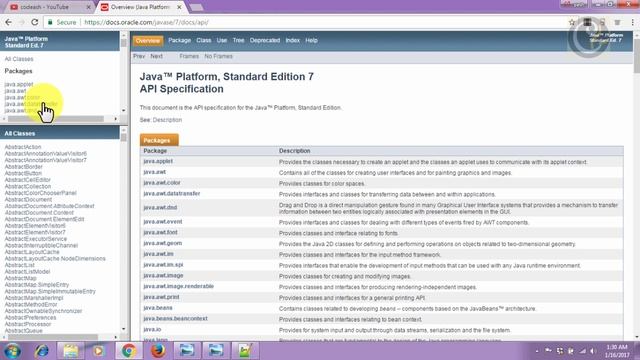Open the Class item in Javadoc navbar
640x360 pixels.
pos(204,40)
